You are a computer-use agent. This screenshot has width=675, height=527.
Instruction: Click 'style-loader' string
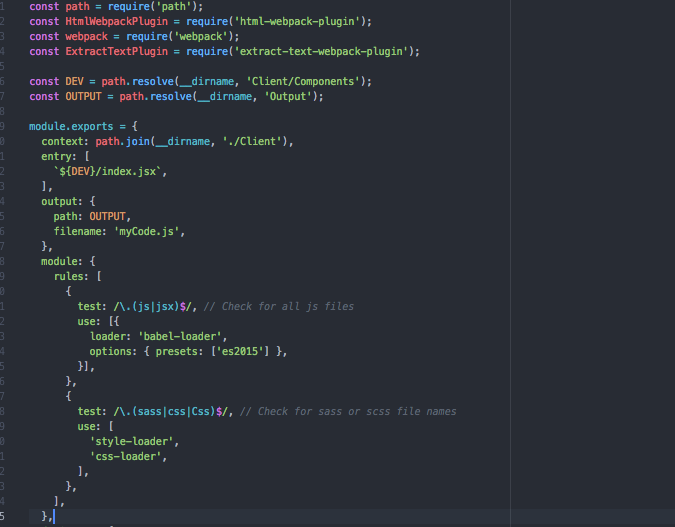tap(131, 441)
